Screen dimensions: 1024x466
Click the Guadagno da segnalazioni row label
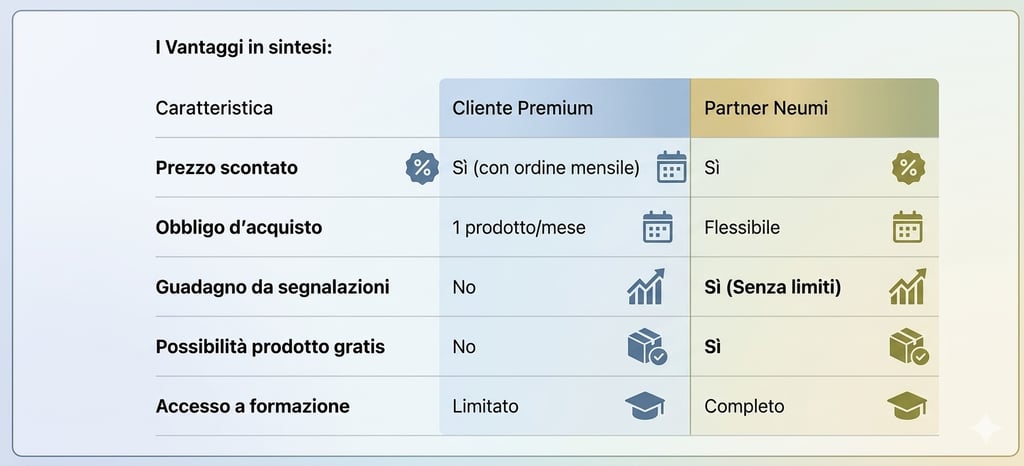[x=272, y=287]
